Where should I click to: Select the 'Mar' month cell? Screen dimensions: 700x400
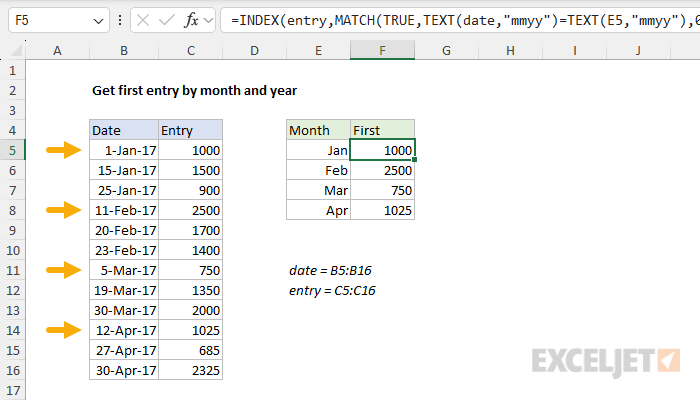(x=318, y=191)
